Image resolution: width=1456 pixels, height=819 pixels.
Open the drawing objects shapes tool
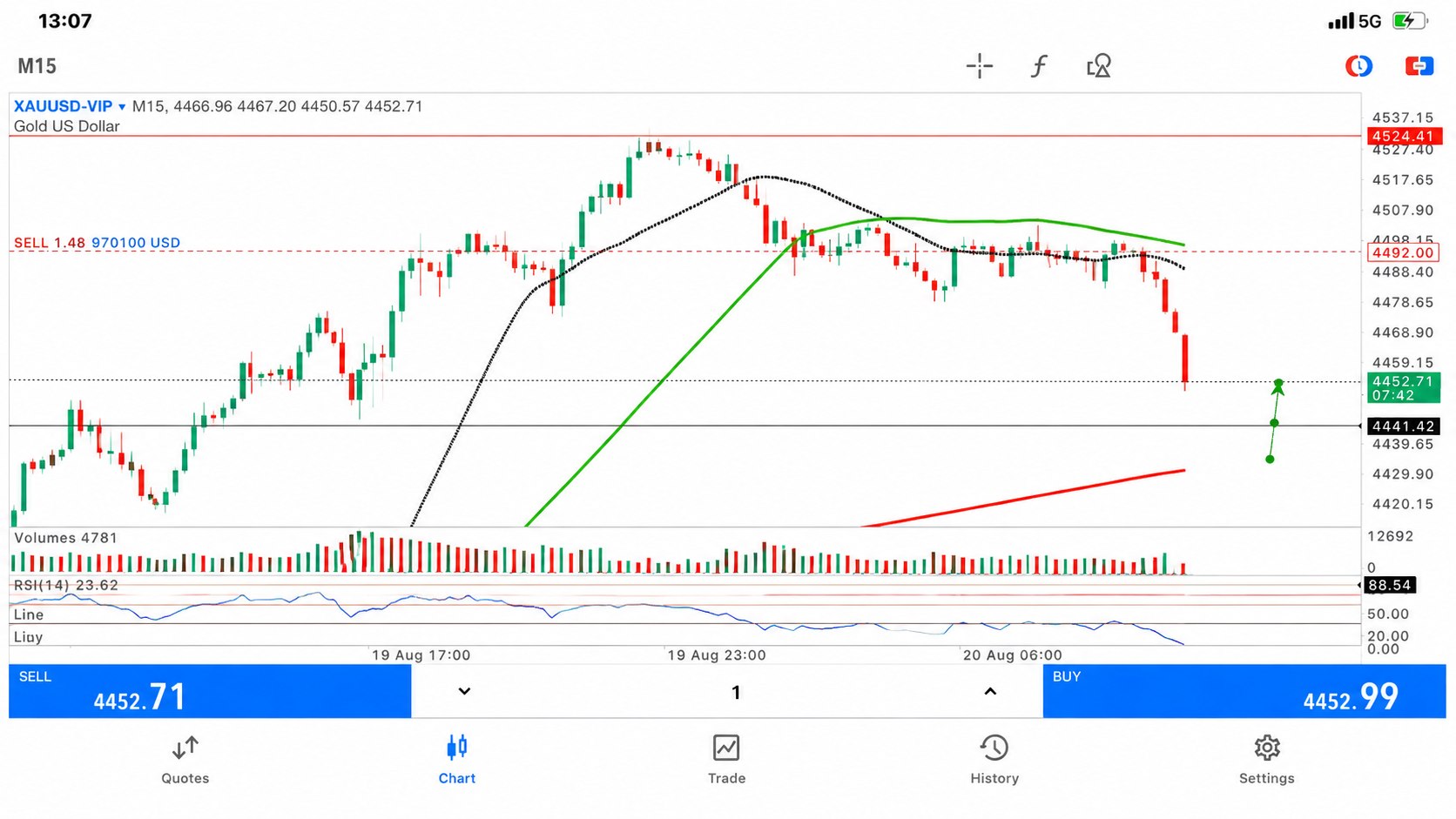tap(1099, 66)
